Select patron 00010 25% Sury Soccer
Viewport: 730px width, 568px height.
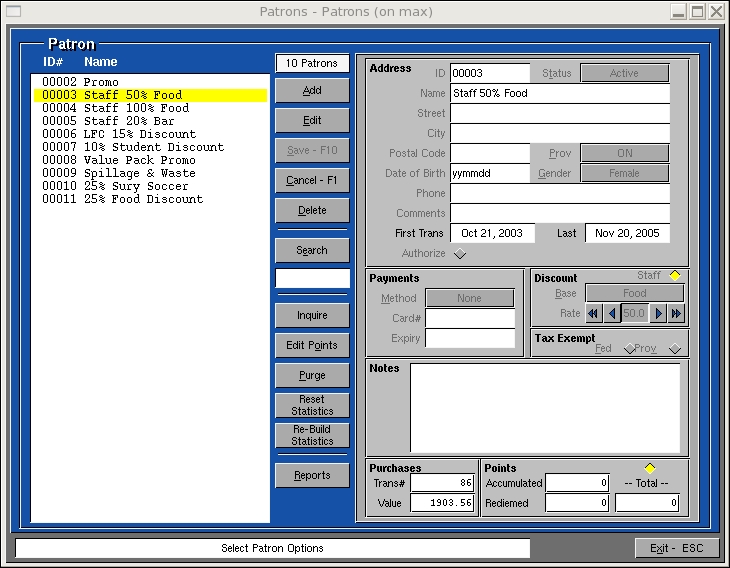pyautogui.click(x=150, y=186)
